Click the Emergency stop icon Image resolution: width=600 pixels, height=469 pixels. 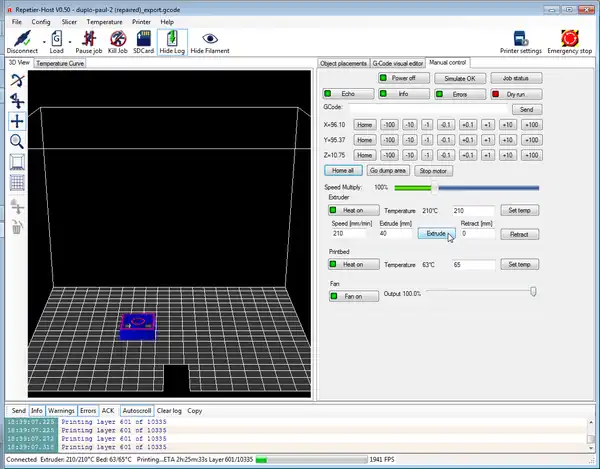(x=568, y=36)
